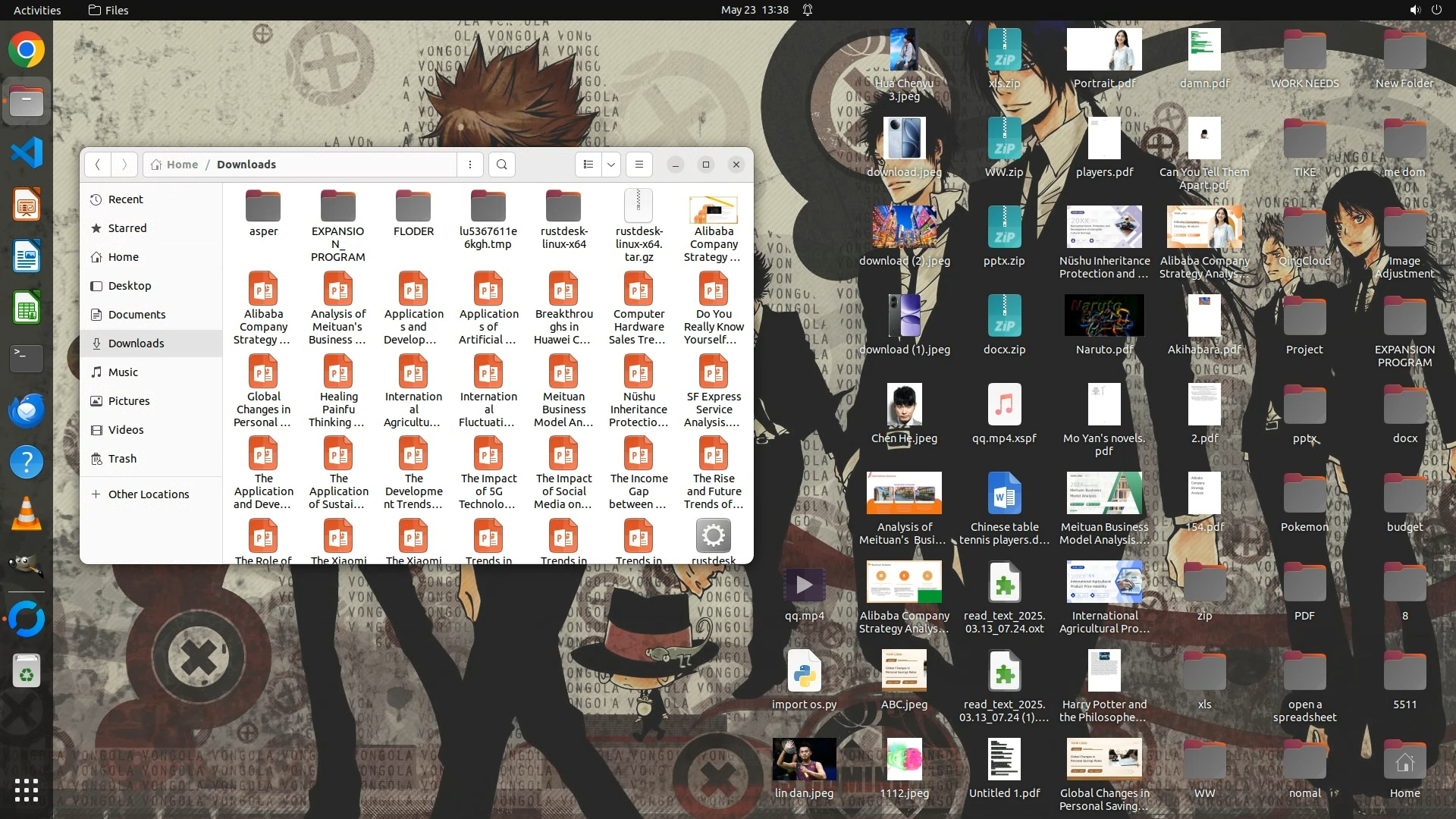The image size is (1456, 819).
Task: Open Google Chrome from the dock
Action: pos(27,50)
